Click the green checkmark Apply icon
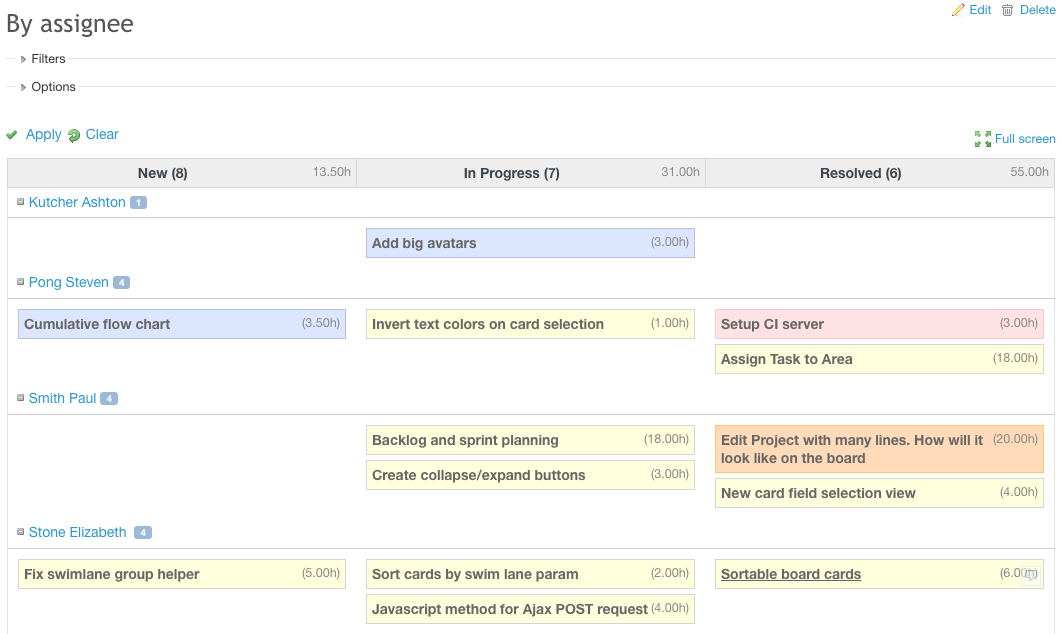 pyautogui.click(x=12, y=134)
